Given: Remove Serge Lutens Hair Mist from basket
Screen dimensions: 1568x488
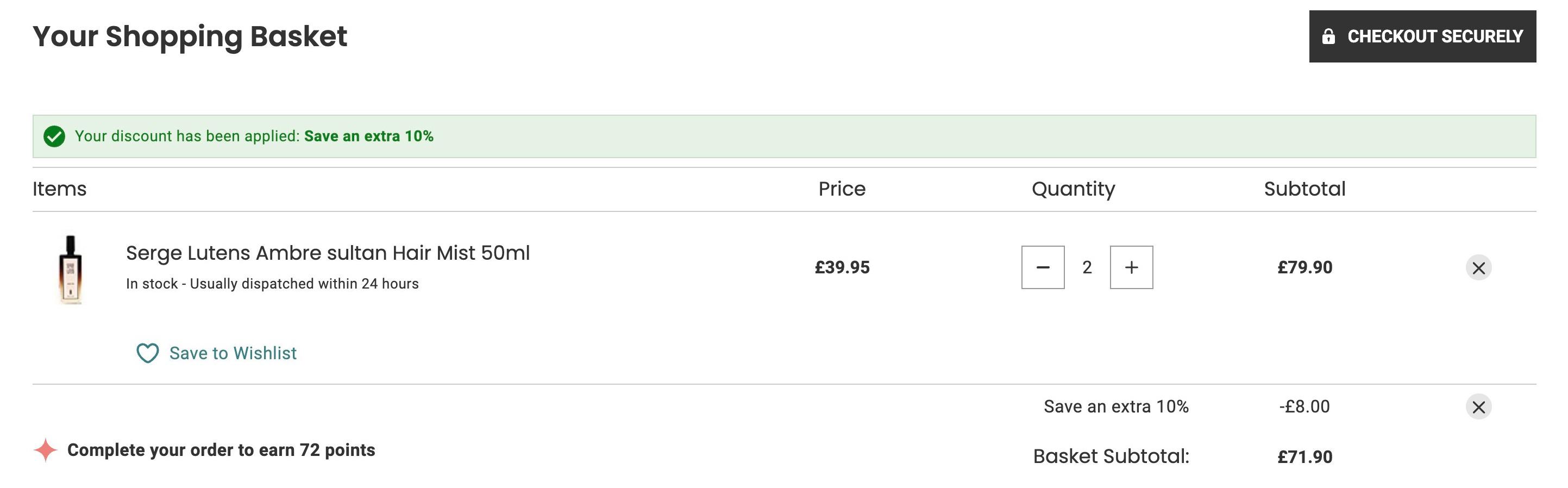Looking at the screenshot, I should (1478, 268).
